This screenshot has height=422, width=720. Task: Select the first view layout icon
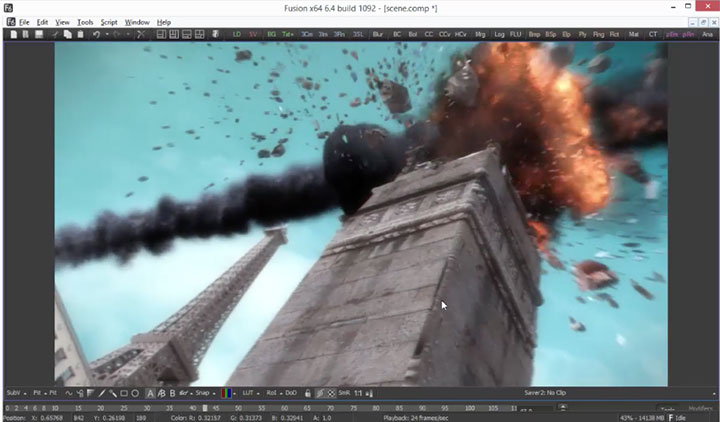click(161, 34)
